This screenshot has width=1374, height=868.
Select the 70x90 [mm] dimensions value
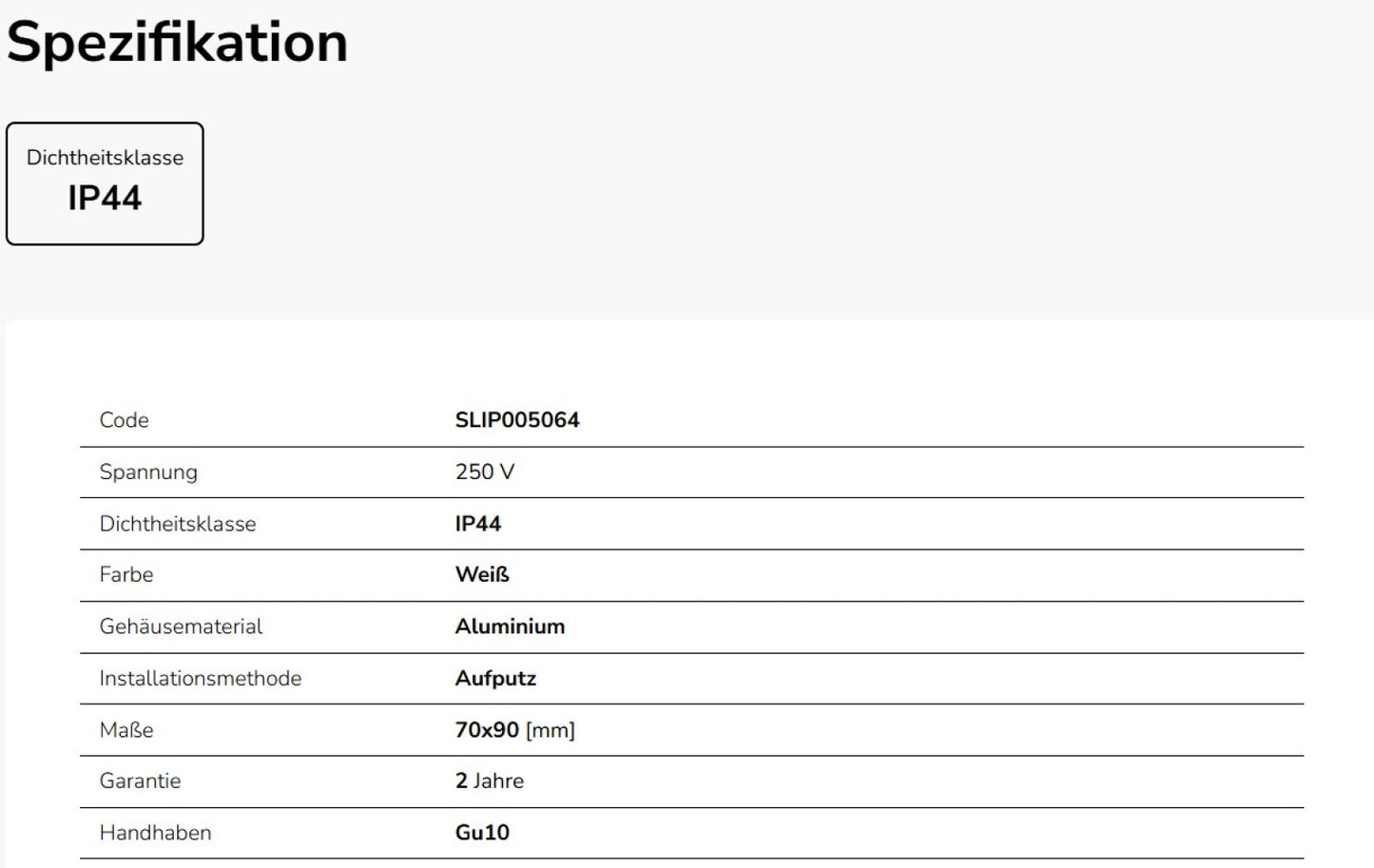pos(514,730)
